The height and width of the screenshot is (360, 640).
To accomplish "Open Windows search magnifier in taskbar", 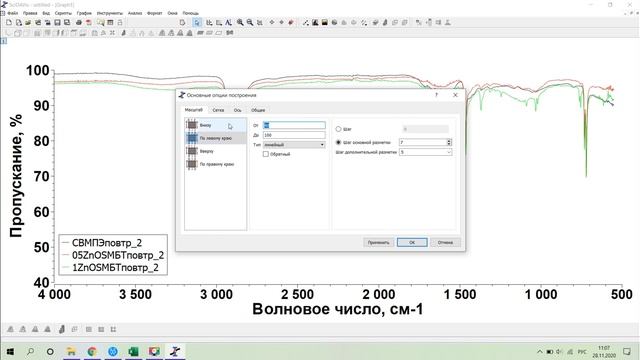I will click(x=30, y=351).
